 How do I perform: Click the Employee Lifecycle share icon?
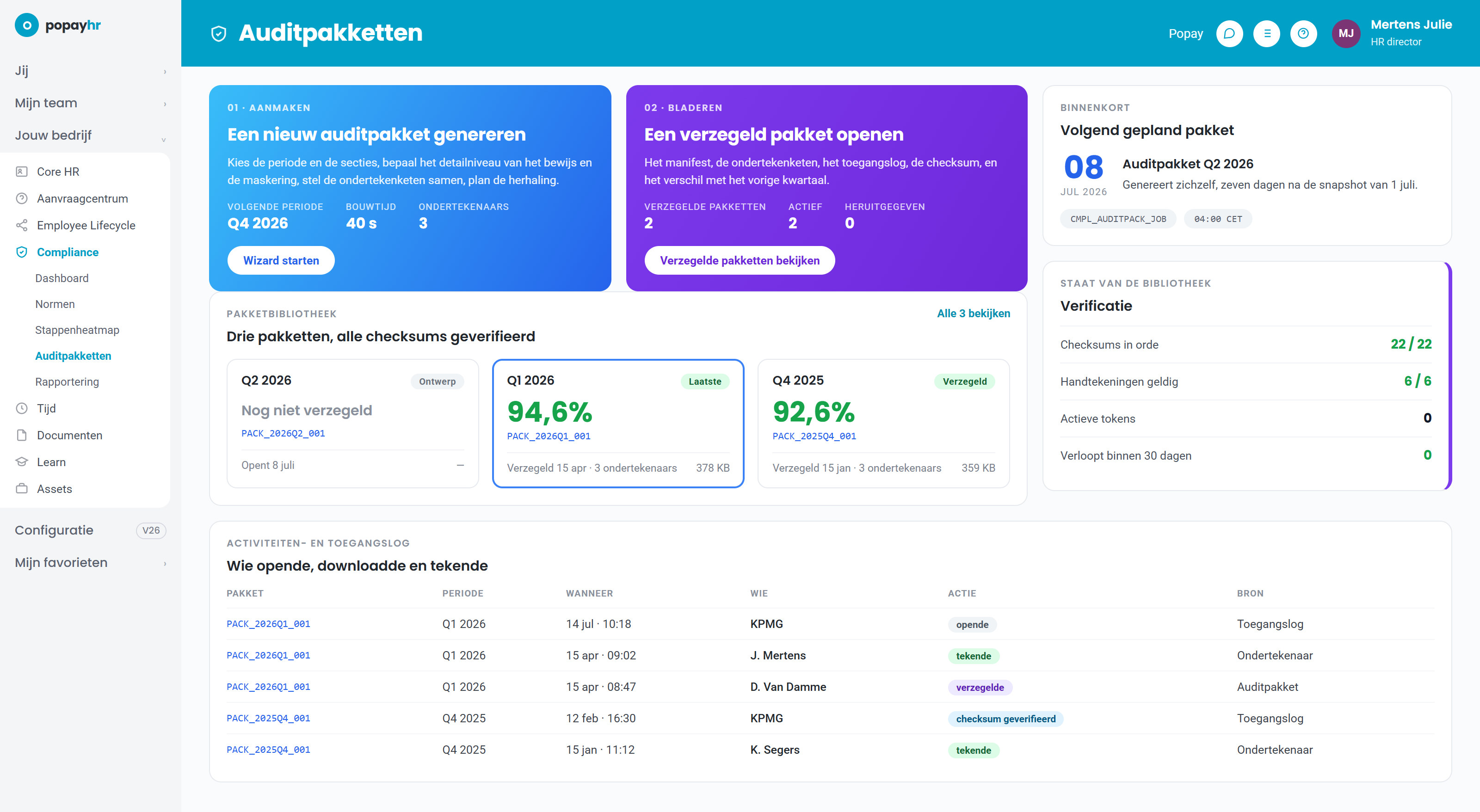point(22,225)
